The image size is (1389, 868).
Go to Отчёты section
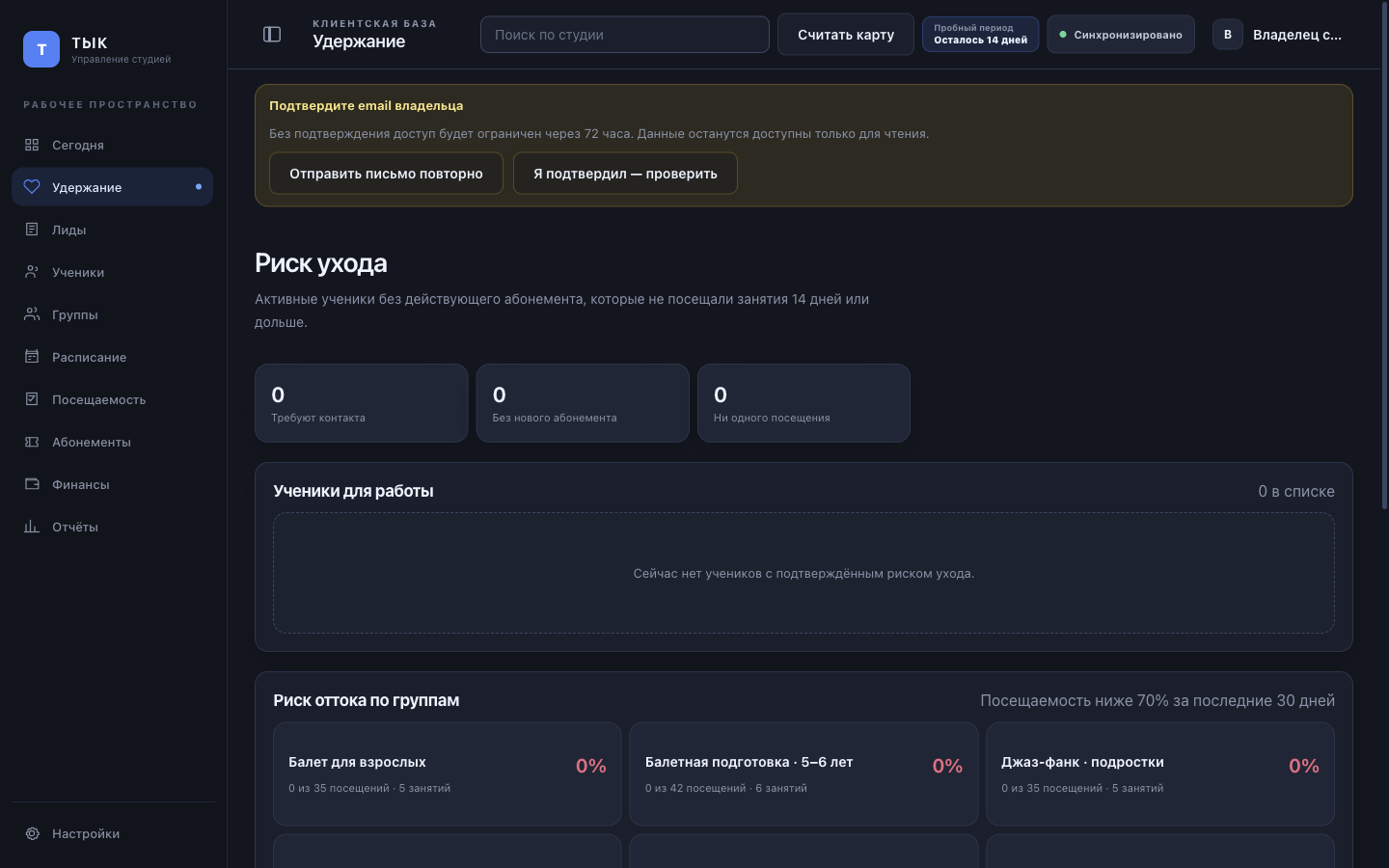point(112,527)
